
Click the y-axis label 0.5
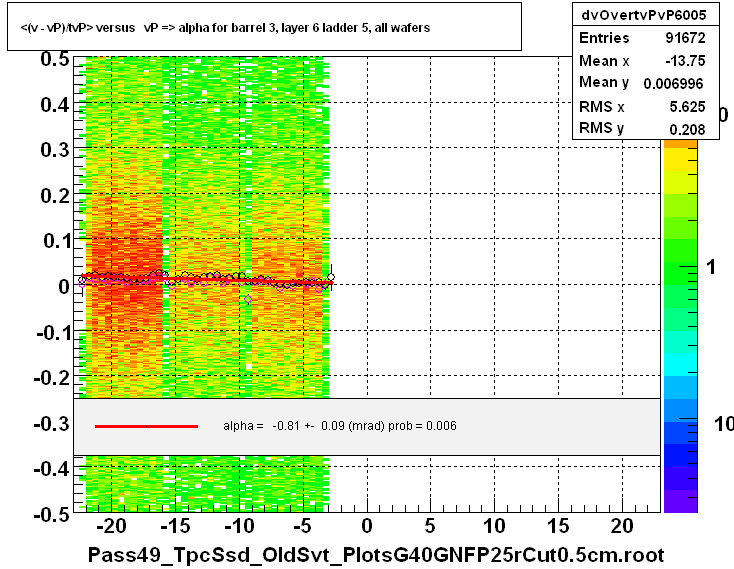[x=55, y=59]
